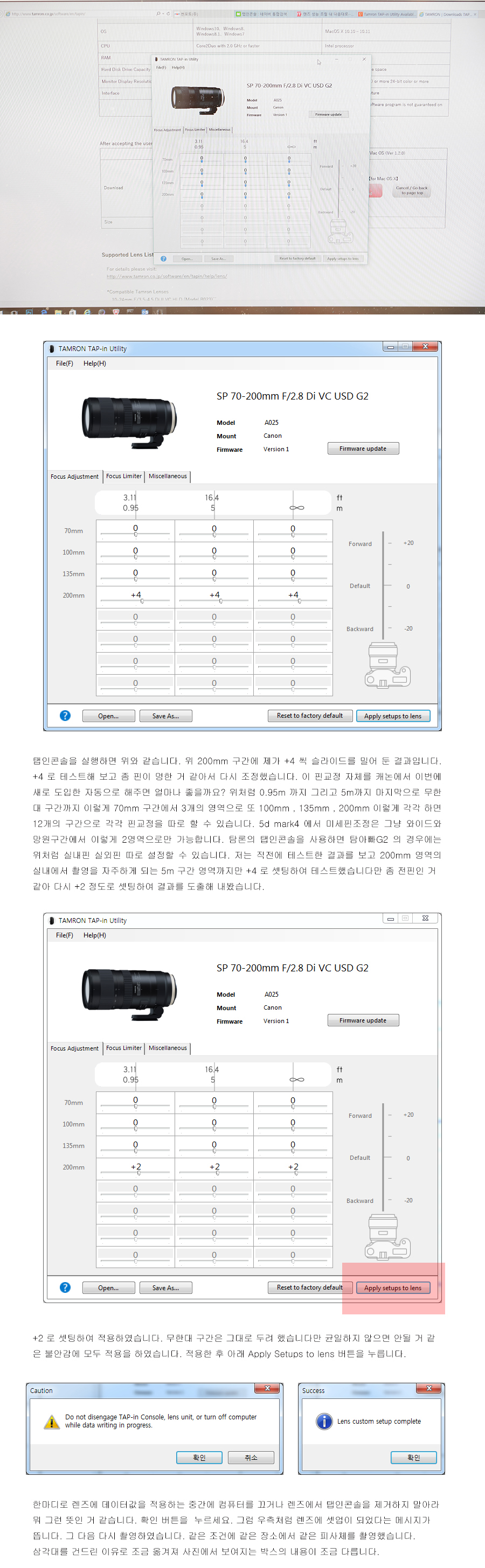Click Reset to factory default in the +2 window
This screenshot has width=485, height=1568.
point(310,1287)
